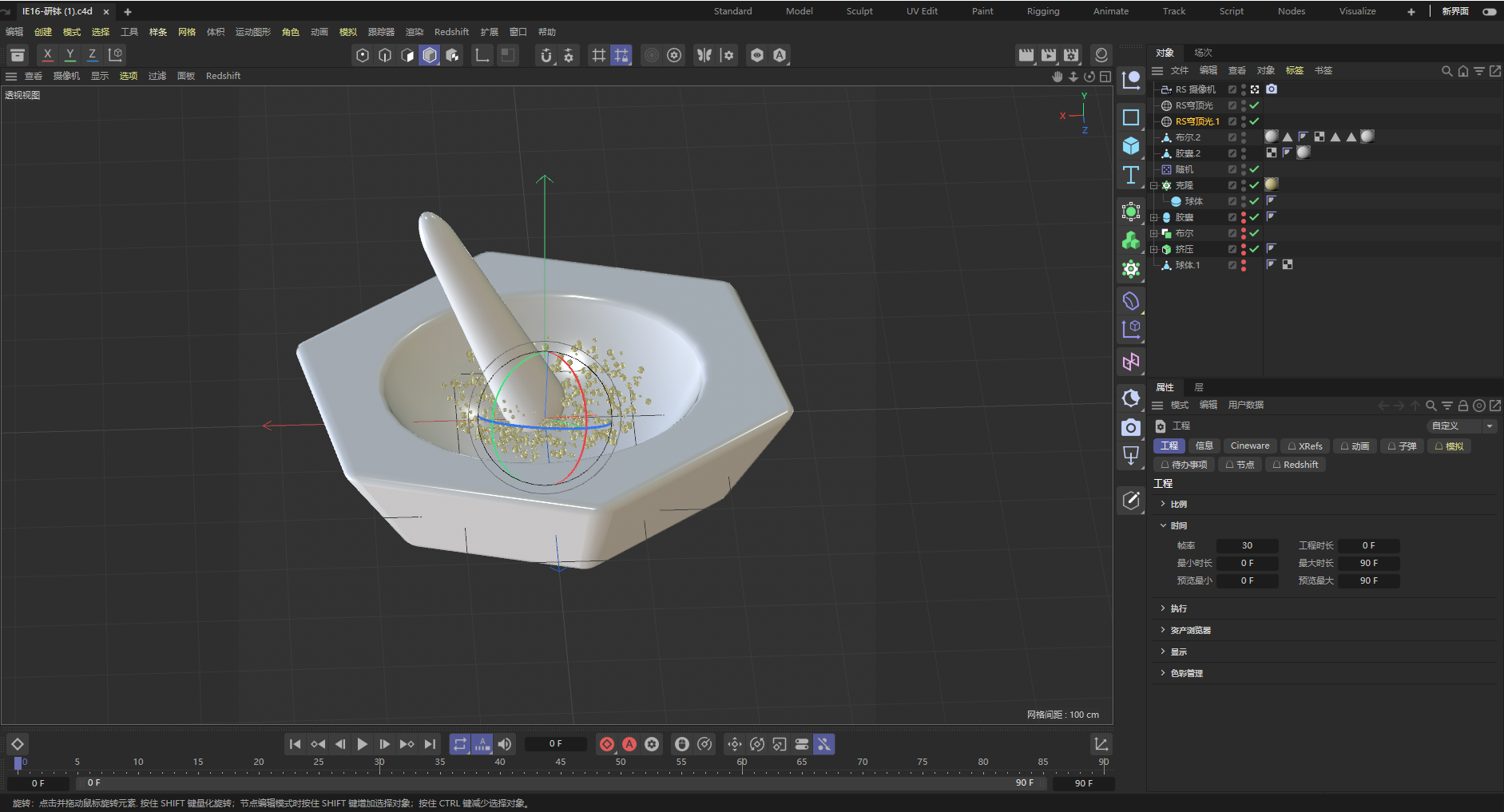Click the camera object icon in palette

[x=1130, y=428]
